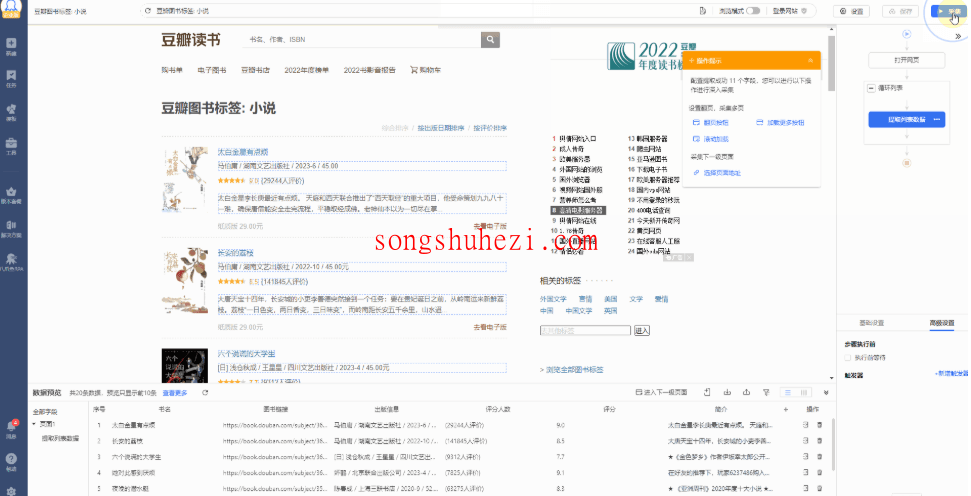Open the 解决方案 sidebar icon
The height and width of the screenshot is (496, 971).
coord(11,225)
